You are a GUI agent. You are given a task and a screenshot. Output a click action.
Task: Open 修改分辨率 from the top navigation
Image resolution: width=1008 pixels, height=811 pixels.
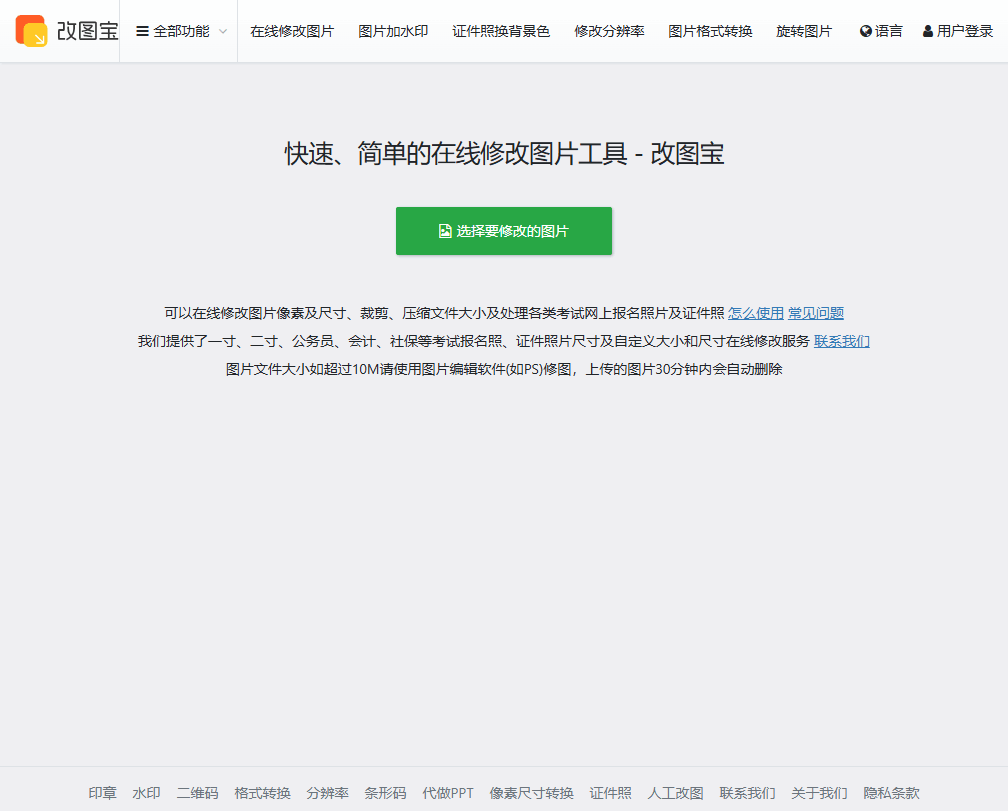tap(608, 30)
